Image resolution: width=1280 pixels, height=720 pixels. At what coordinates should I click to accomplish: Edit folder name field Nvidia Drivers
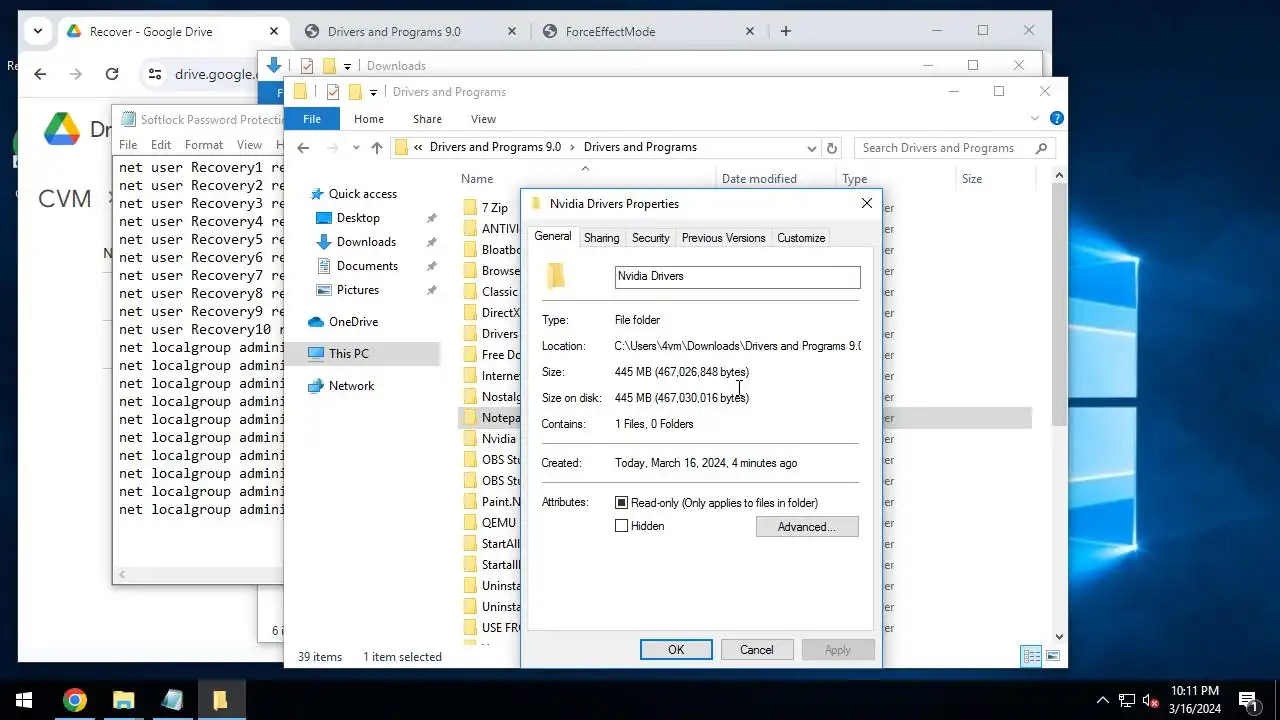pos(737,277)
